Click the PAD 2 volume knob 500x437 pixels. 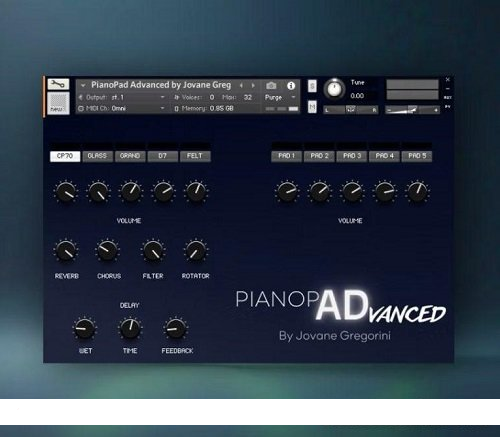click(x=319, y=192)
